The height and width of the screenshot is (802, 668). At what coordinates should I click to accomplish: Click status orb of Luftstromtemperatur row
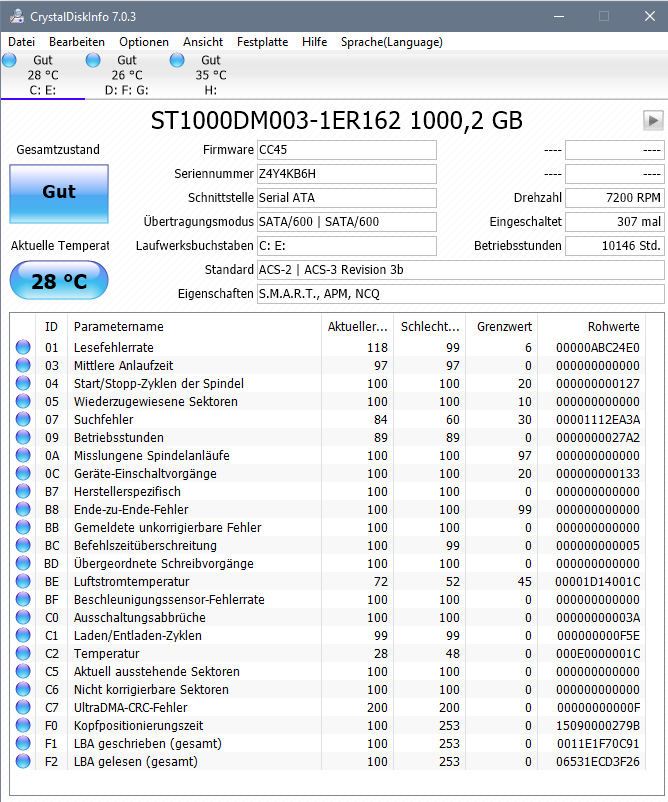(x=23, y=581)
